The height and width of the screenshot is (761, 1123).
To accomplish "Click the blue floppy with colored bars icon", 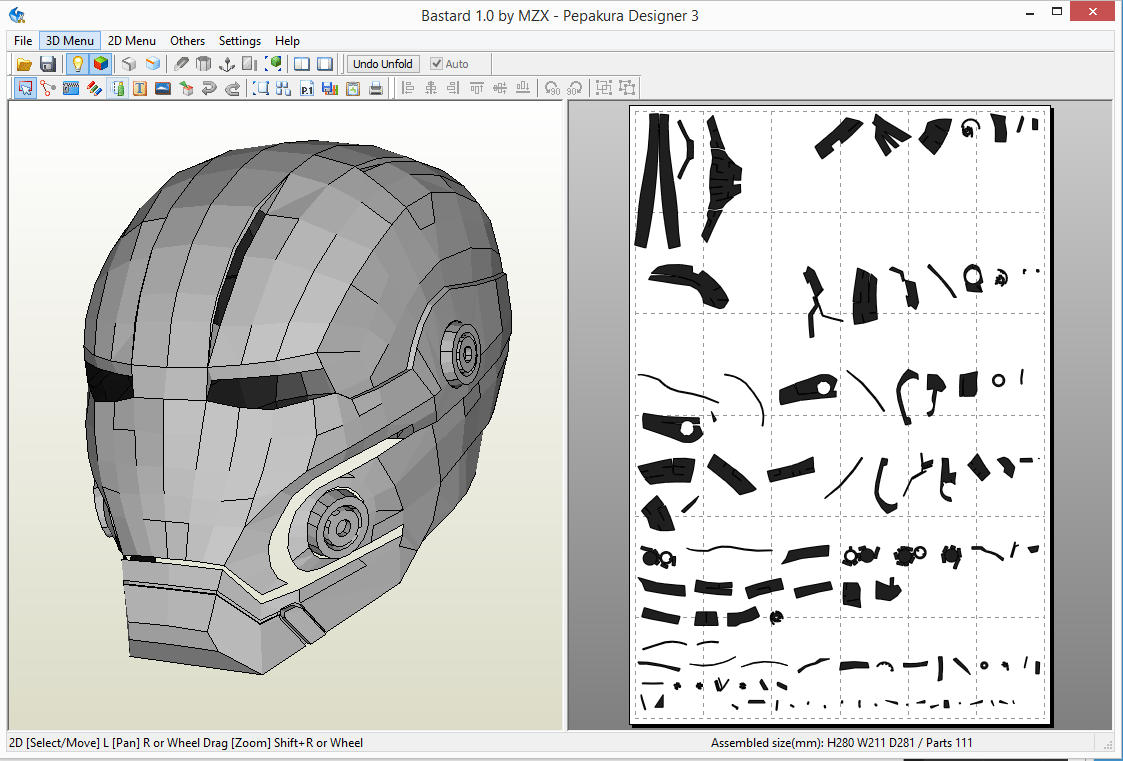I will pyautogui.click(x=329, y=88).
